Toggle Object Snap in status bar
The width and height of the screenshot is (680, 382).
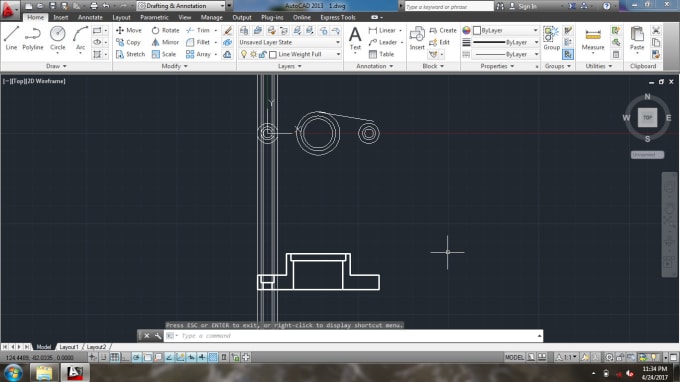coord(147,357)
